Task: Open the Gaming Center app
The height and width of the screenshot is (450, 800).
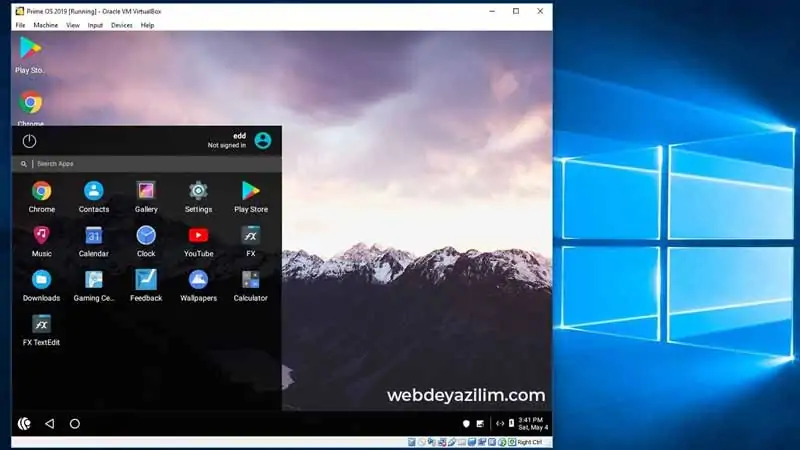Action: click(94, 285)
